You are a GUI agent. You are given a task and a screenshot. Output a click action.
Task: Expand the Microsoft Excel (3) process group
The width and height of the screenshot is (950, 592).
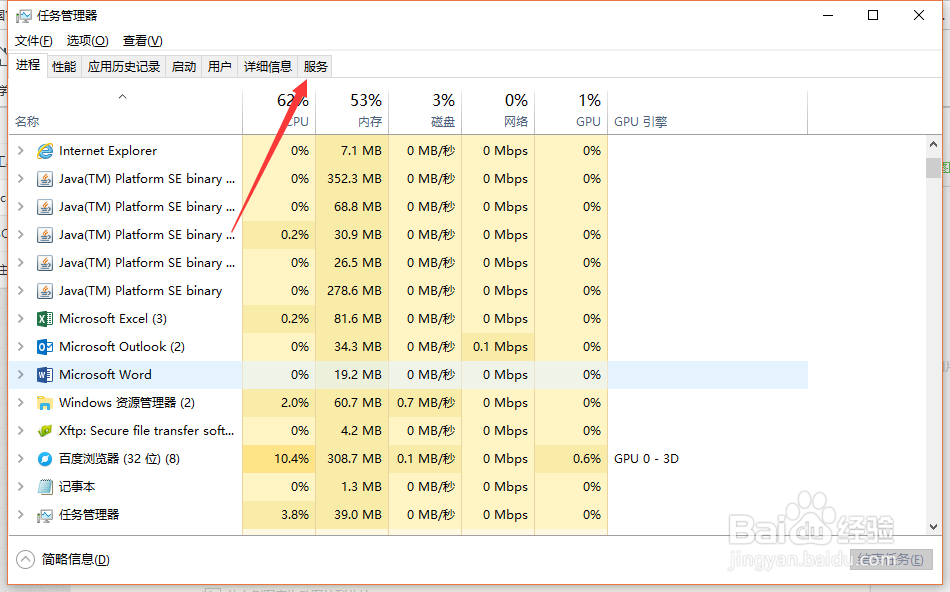(x=21, y=319)
